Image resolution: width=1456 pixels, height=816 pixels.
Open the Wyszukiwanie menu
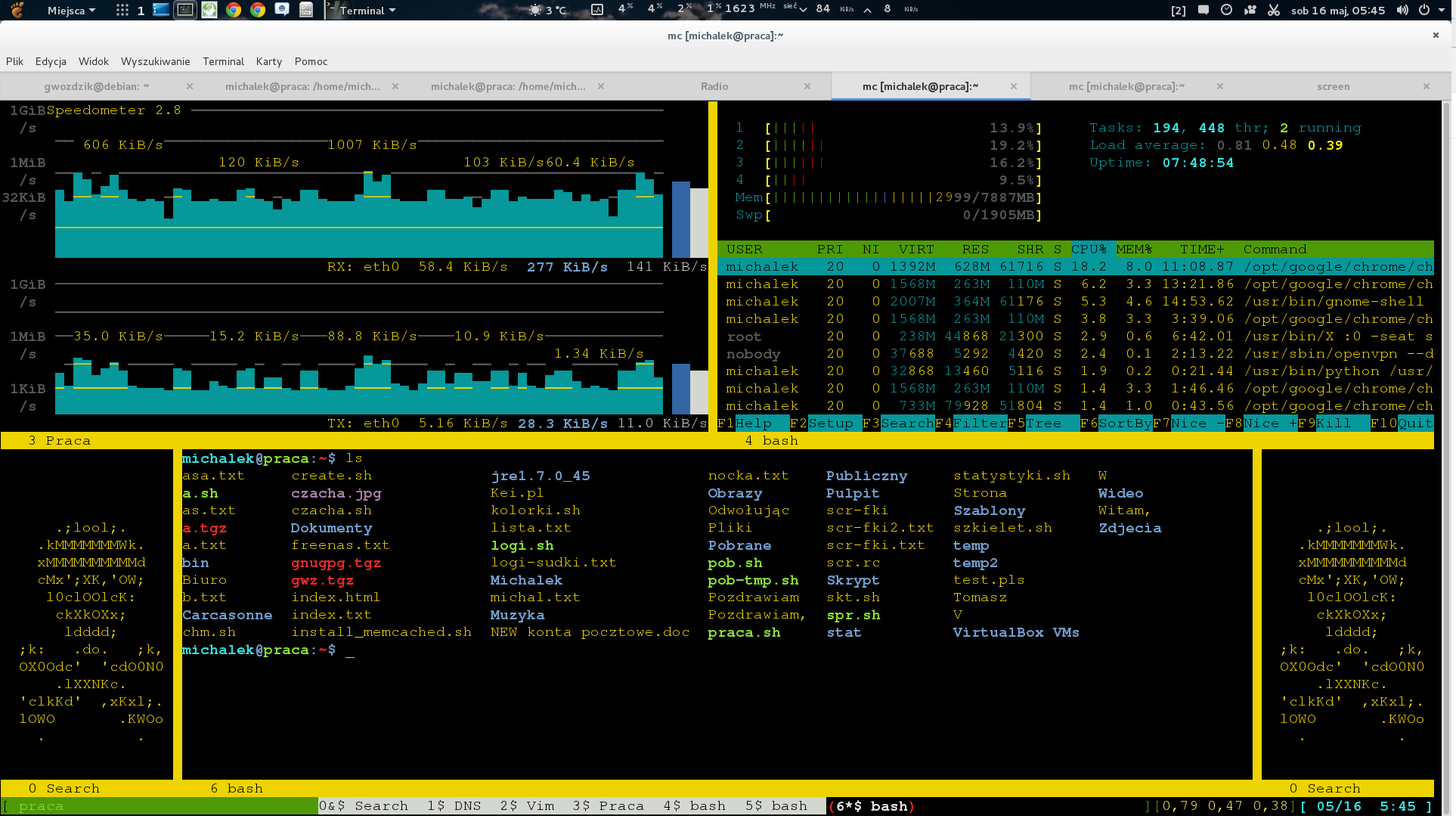pyautogui.click(x=155, y=61)
